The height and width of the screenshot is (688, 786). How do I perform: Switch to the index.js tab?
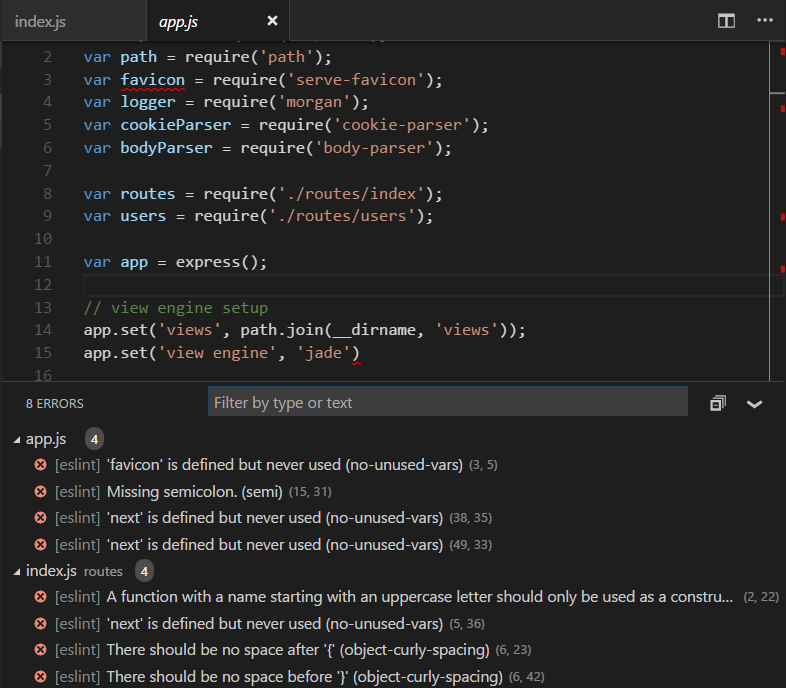point(40,21)
